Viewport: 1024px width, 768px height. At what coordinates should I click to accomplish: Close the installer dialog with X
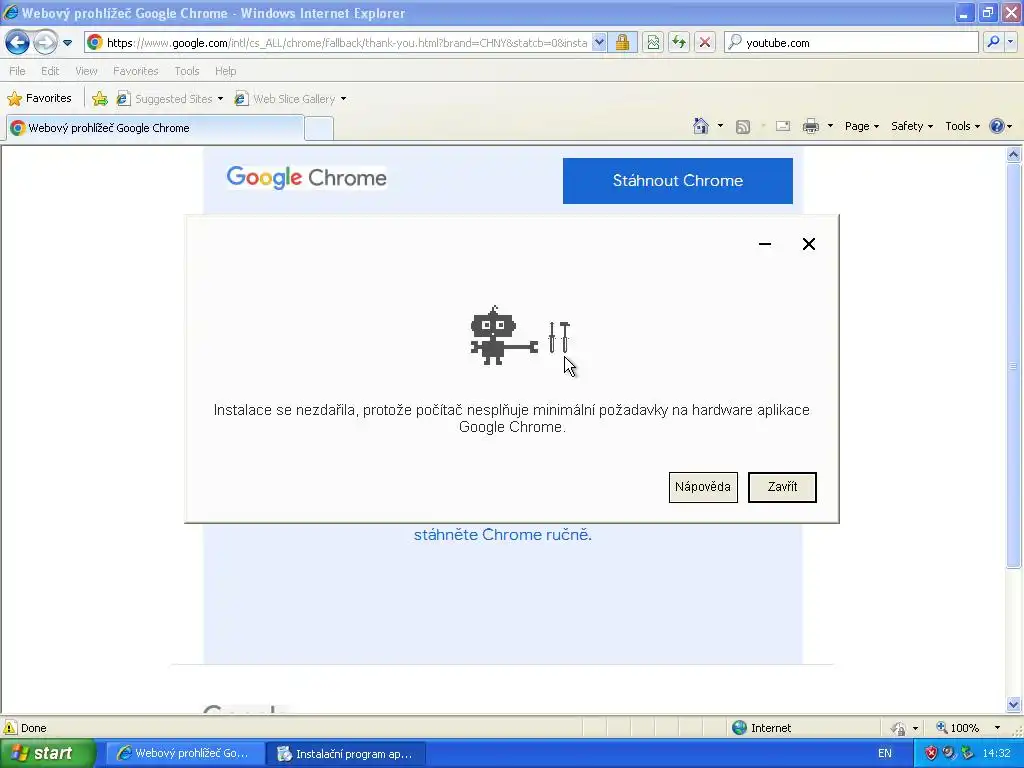pos(808,244)
